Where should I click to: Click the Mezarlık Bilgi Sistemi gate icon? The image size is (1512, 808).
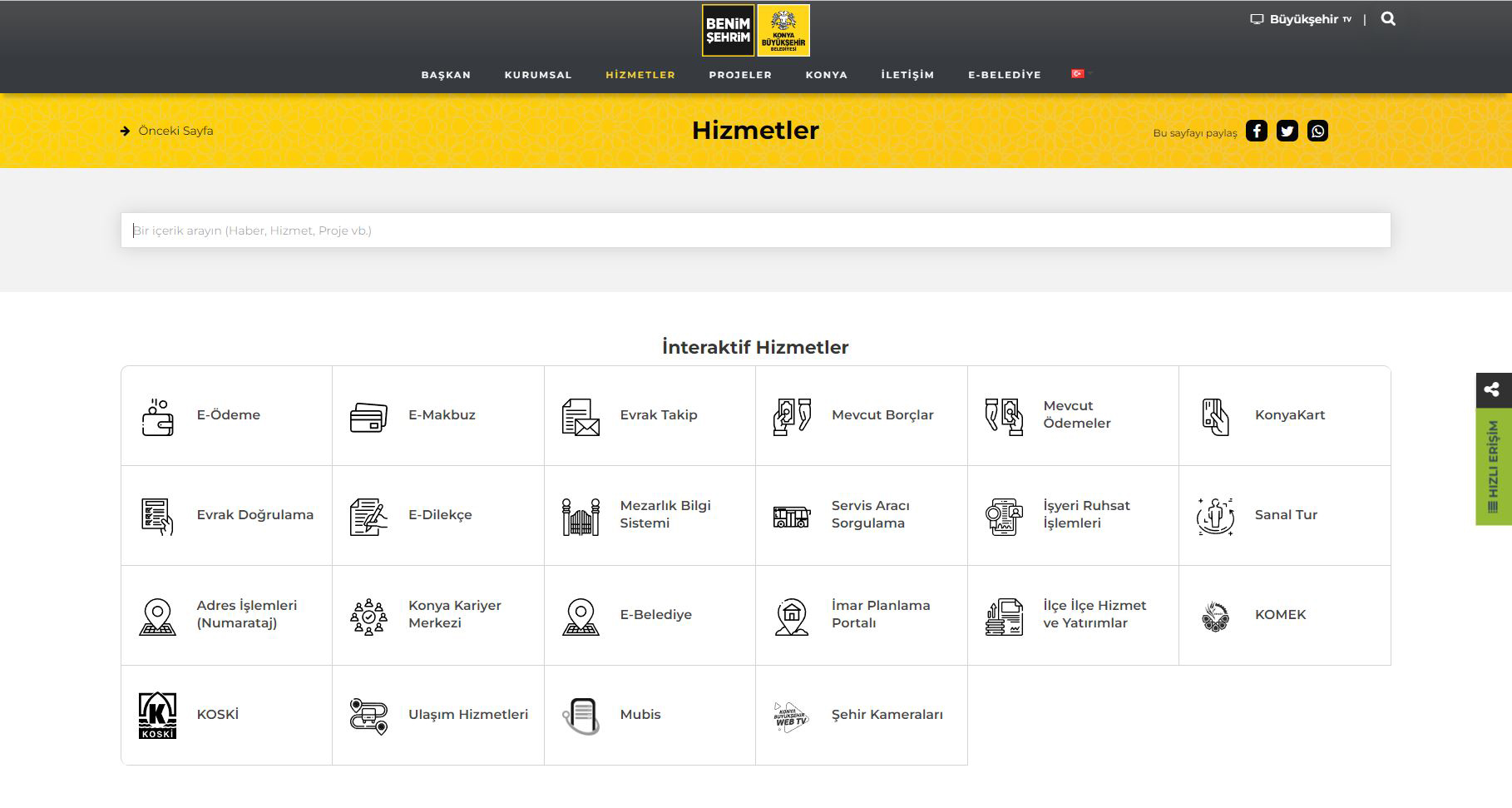click(x=581, y=516)
